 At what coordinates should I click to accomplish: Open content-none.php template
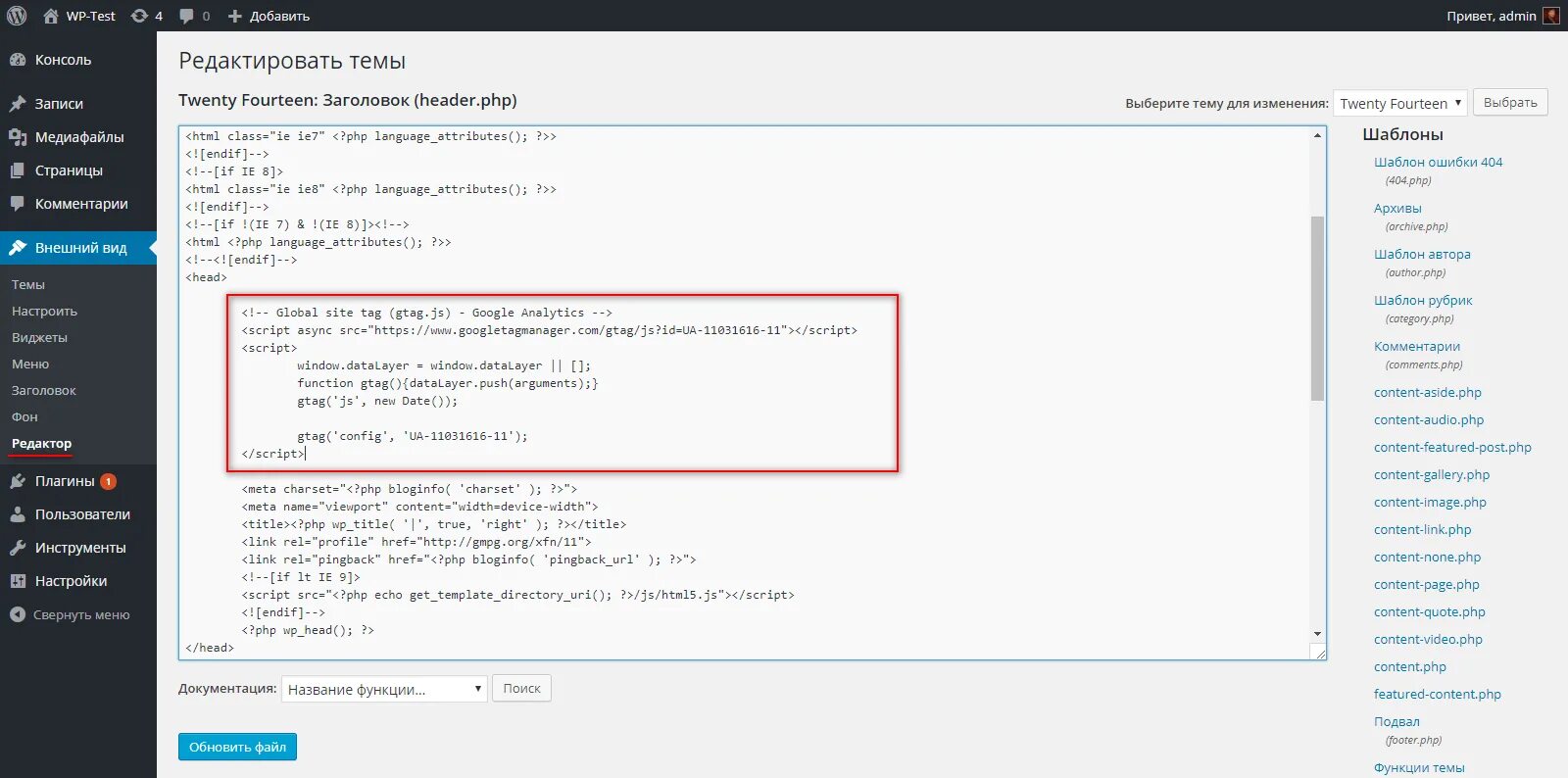point(1428,557)
